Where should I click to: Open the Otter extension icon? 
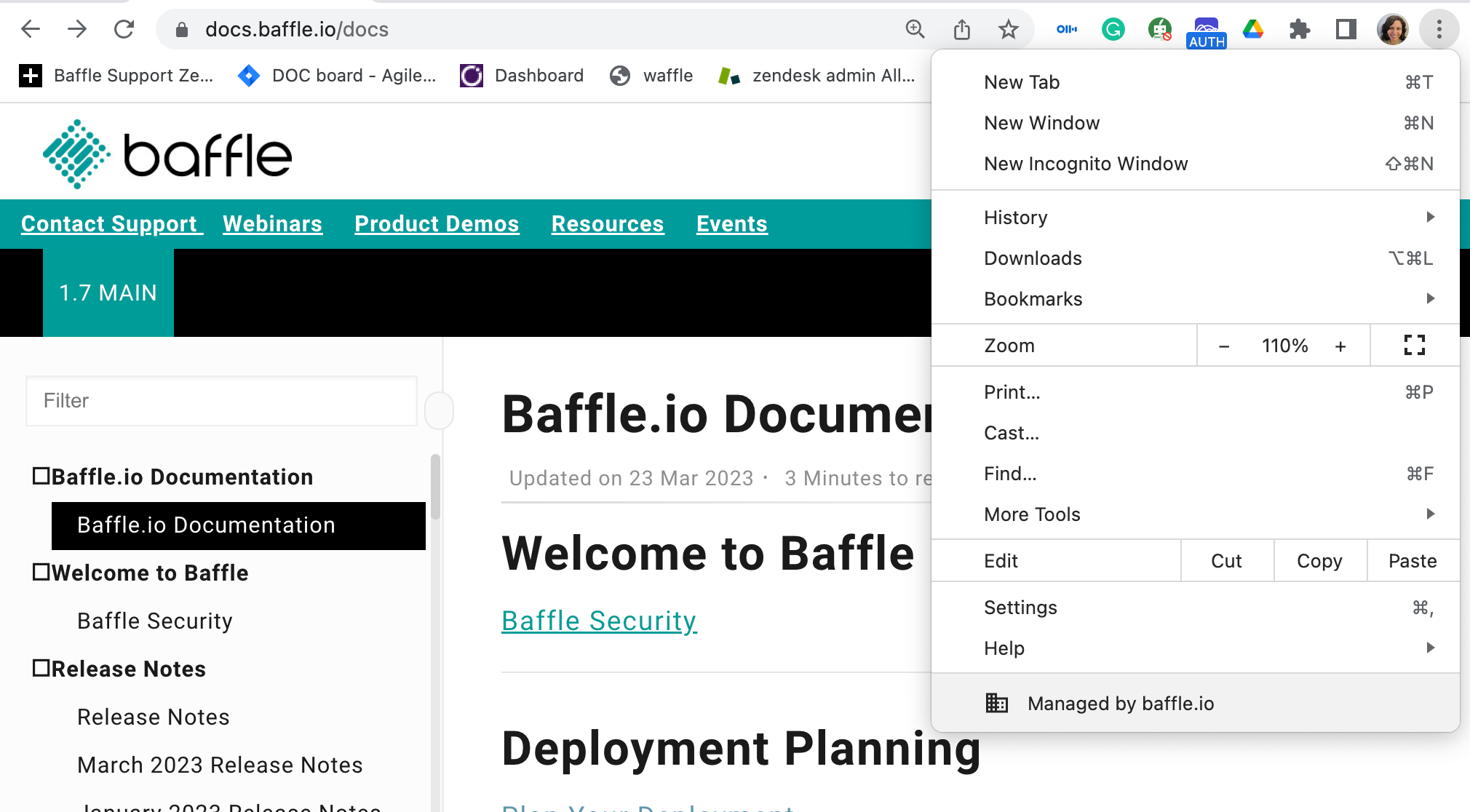tap(1067, 29)
